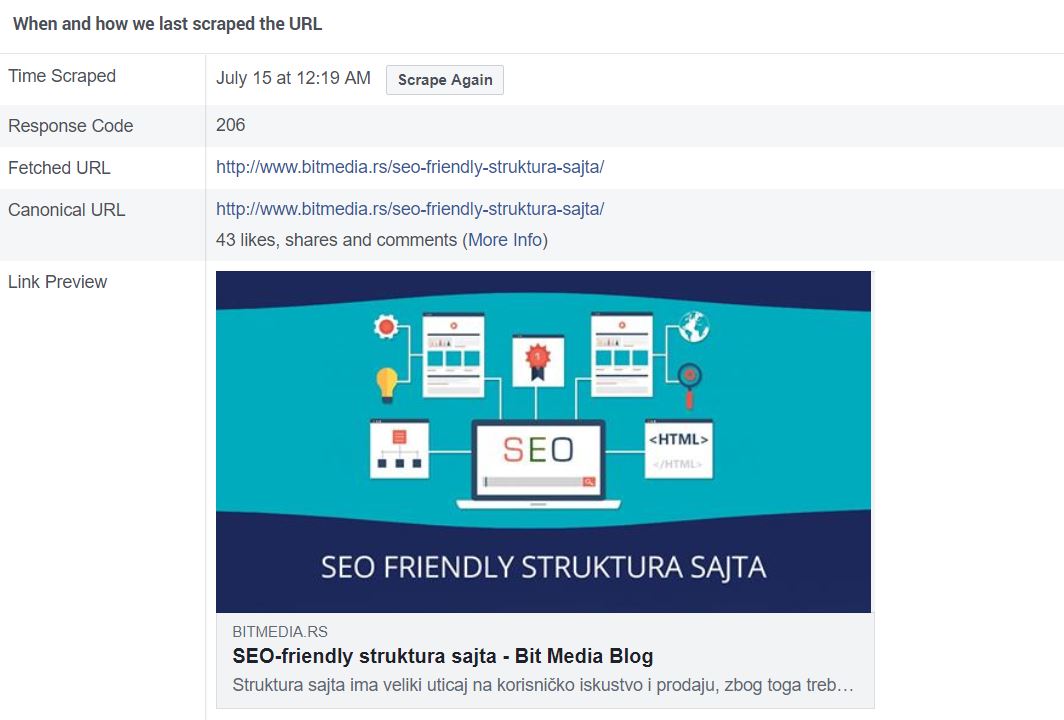Open the More Info link
This screenshot has width=1064, height=720.
(505, 240)
